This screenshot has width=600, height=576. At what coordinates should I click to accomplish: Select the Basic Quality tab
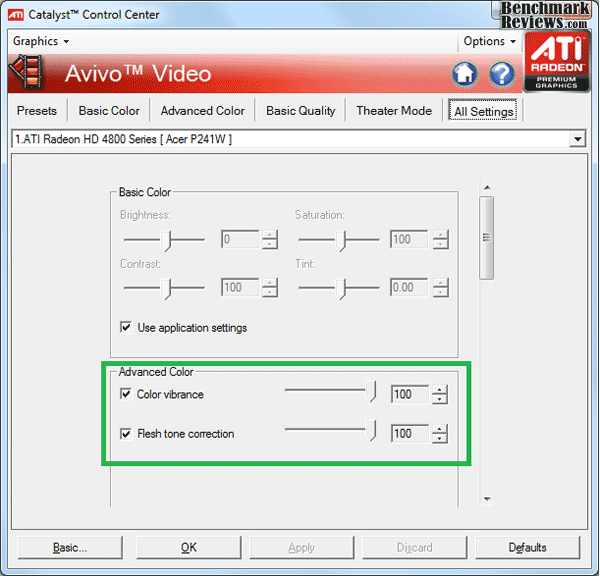pyautogui.click(x=301, y=111)
